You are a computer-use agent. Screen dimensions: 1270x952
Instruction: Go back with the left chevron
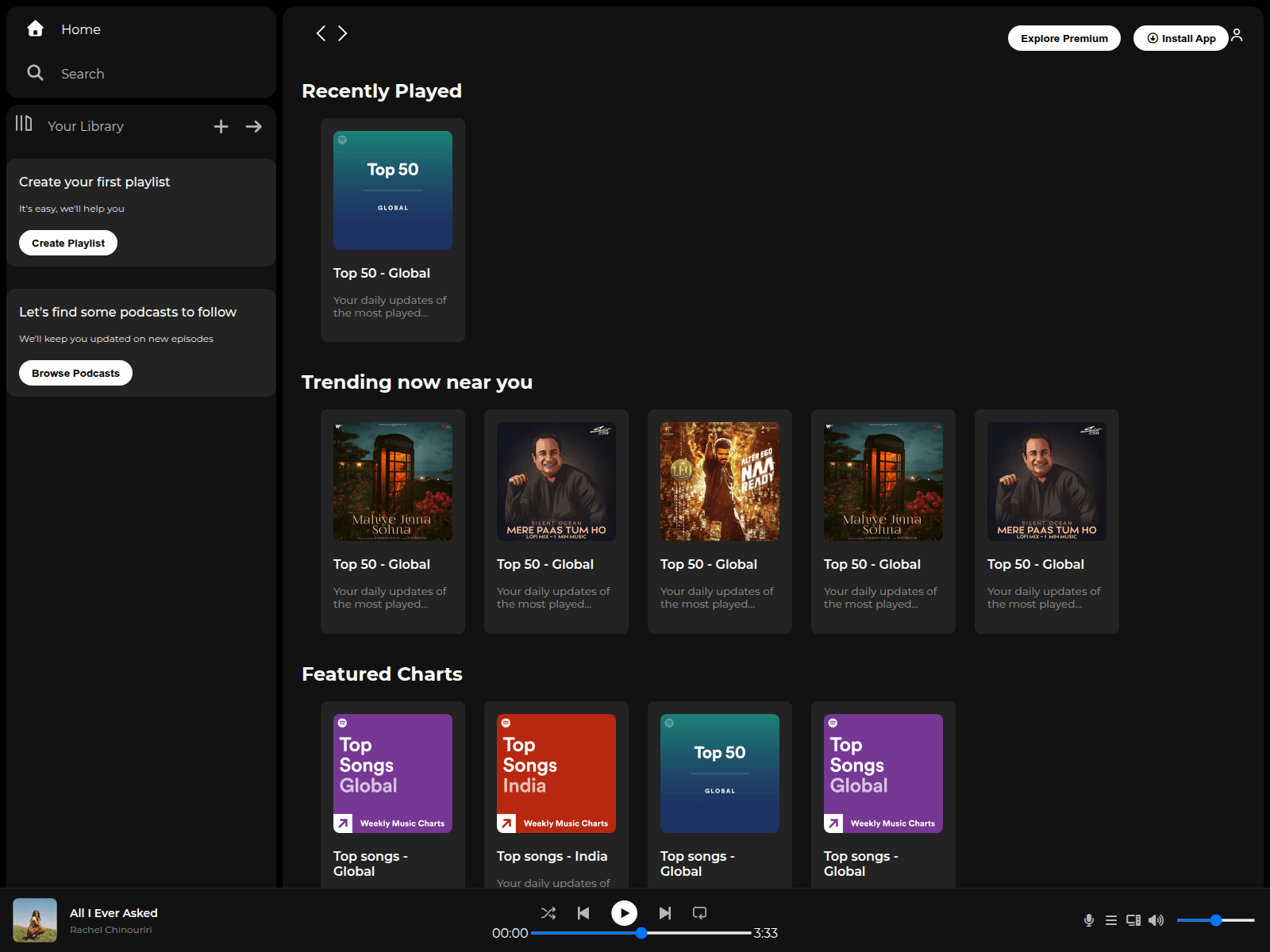click(321, 33)
